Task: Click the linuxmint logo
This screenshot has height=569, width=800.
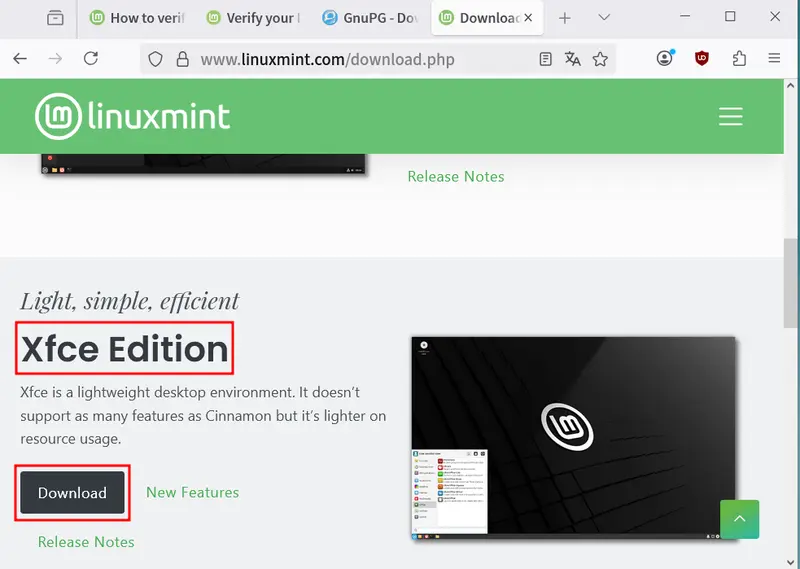Action: 133,116
